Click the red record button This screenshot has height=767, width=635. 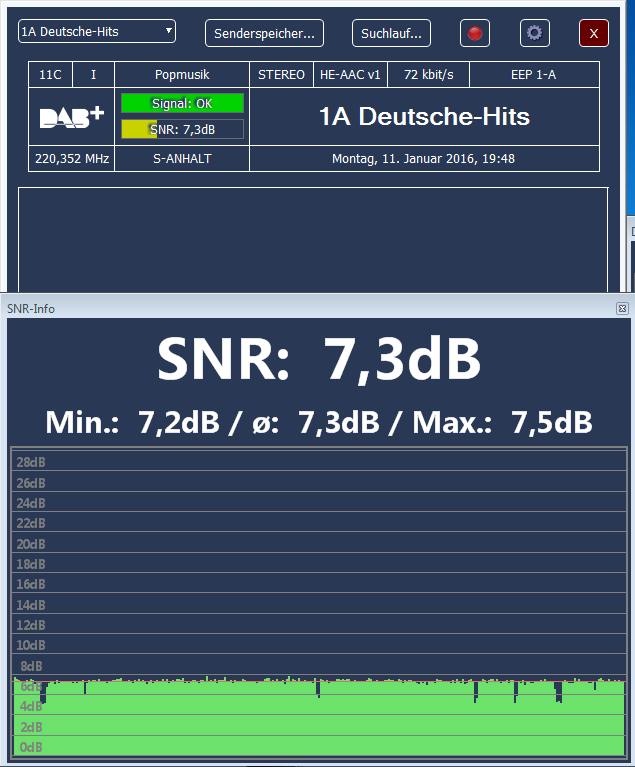(475, 33)
